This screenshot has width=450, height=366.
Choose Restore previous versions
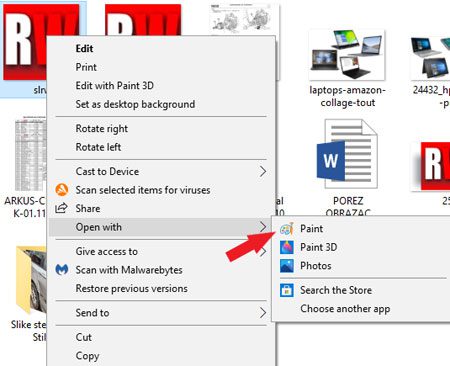[x=162, y=288]
